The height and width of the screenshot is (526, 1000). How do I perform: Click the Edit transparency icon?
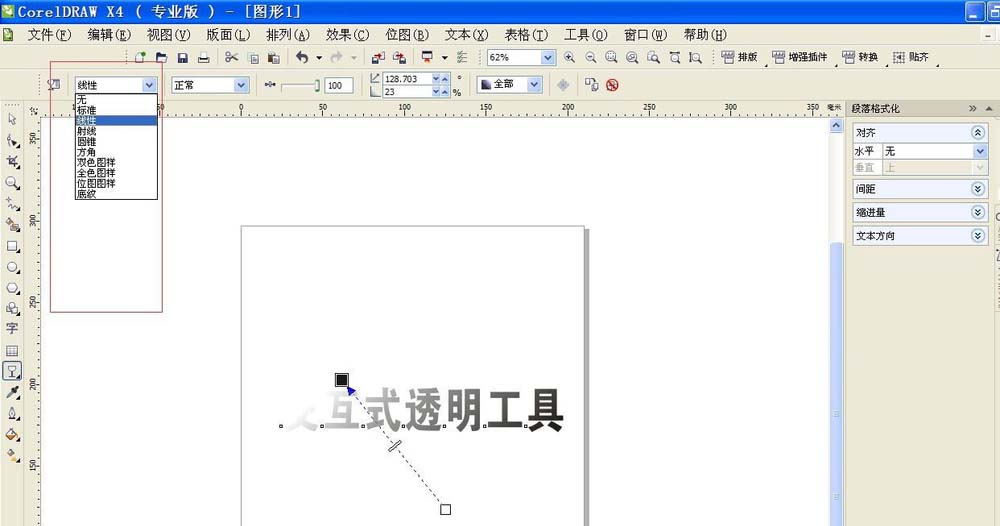(54, 84)
